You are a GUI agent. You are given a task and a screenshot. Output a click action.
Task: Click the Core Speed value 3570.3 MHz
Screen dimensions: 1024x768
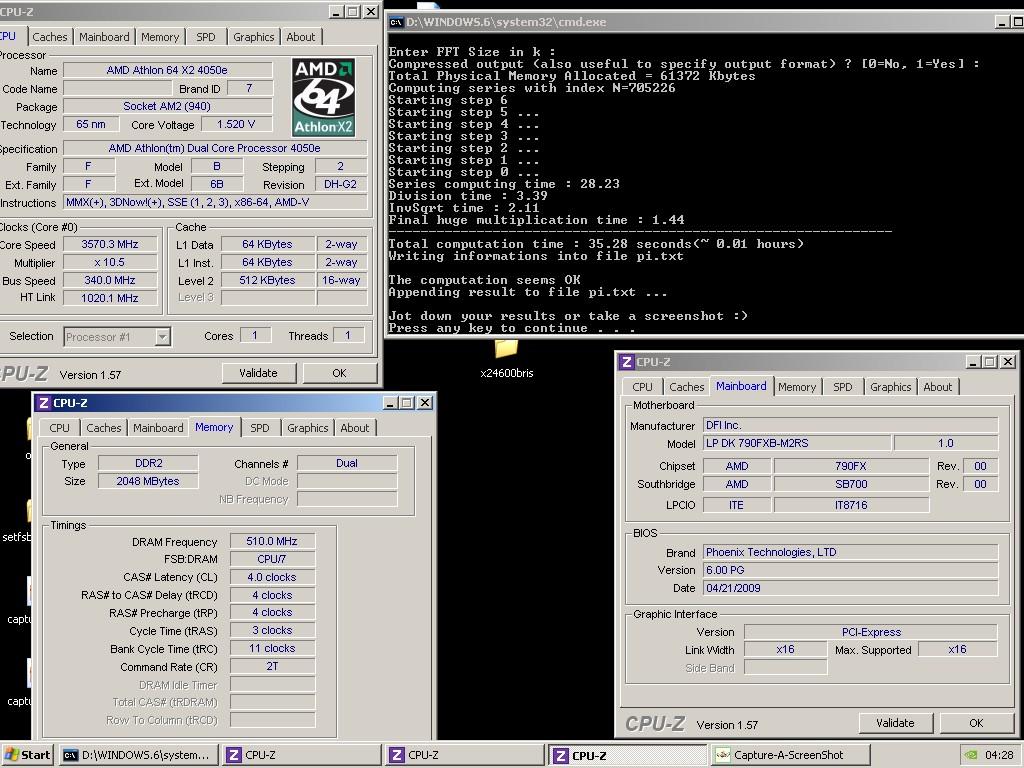click(110, 244)
